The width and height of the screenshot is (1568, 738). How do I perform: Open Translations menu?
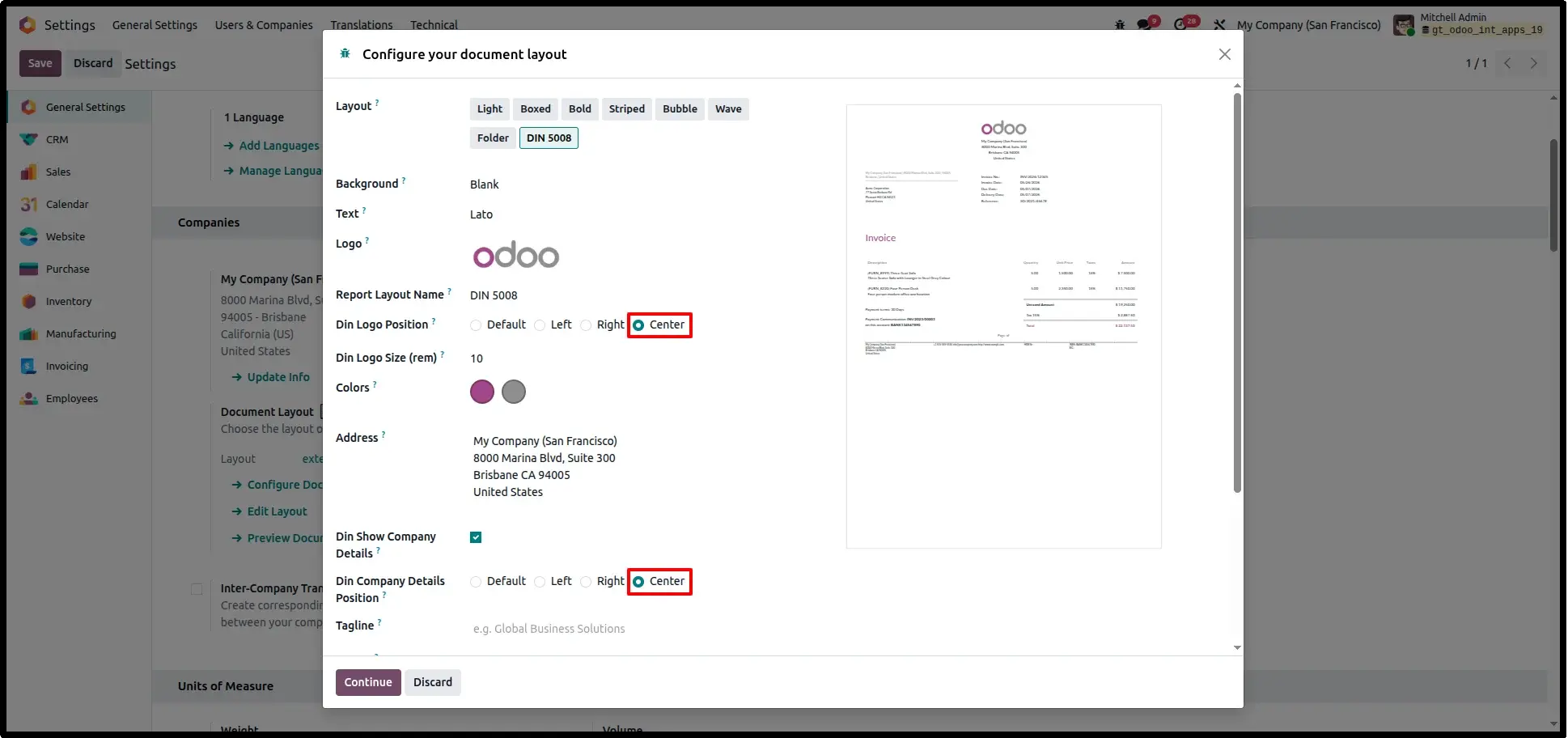[x=362, y=25]
